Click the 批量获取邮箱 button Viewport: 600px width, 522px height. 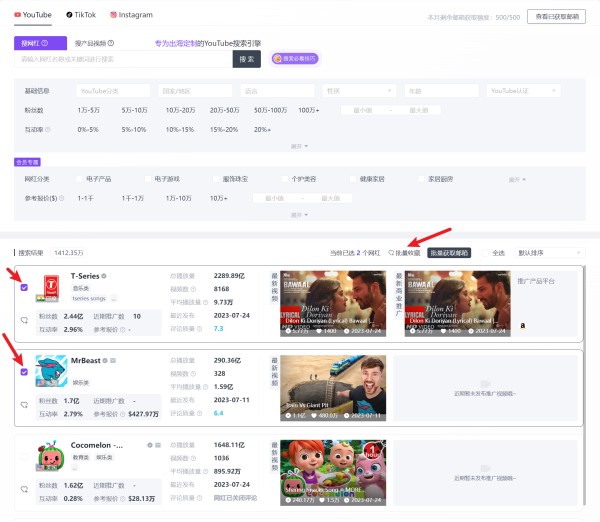click(449, 253)
